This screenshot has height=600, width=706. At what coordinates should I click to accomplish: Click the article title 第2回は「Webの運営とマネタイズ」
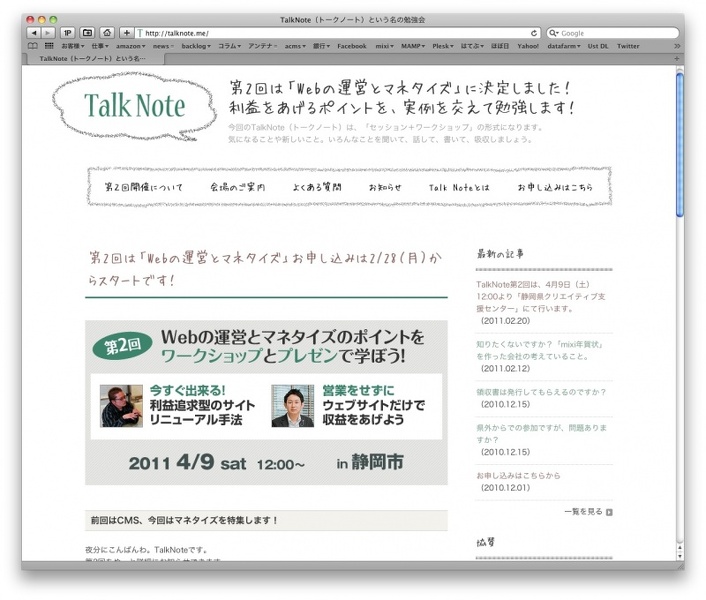(266, 269)
